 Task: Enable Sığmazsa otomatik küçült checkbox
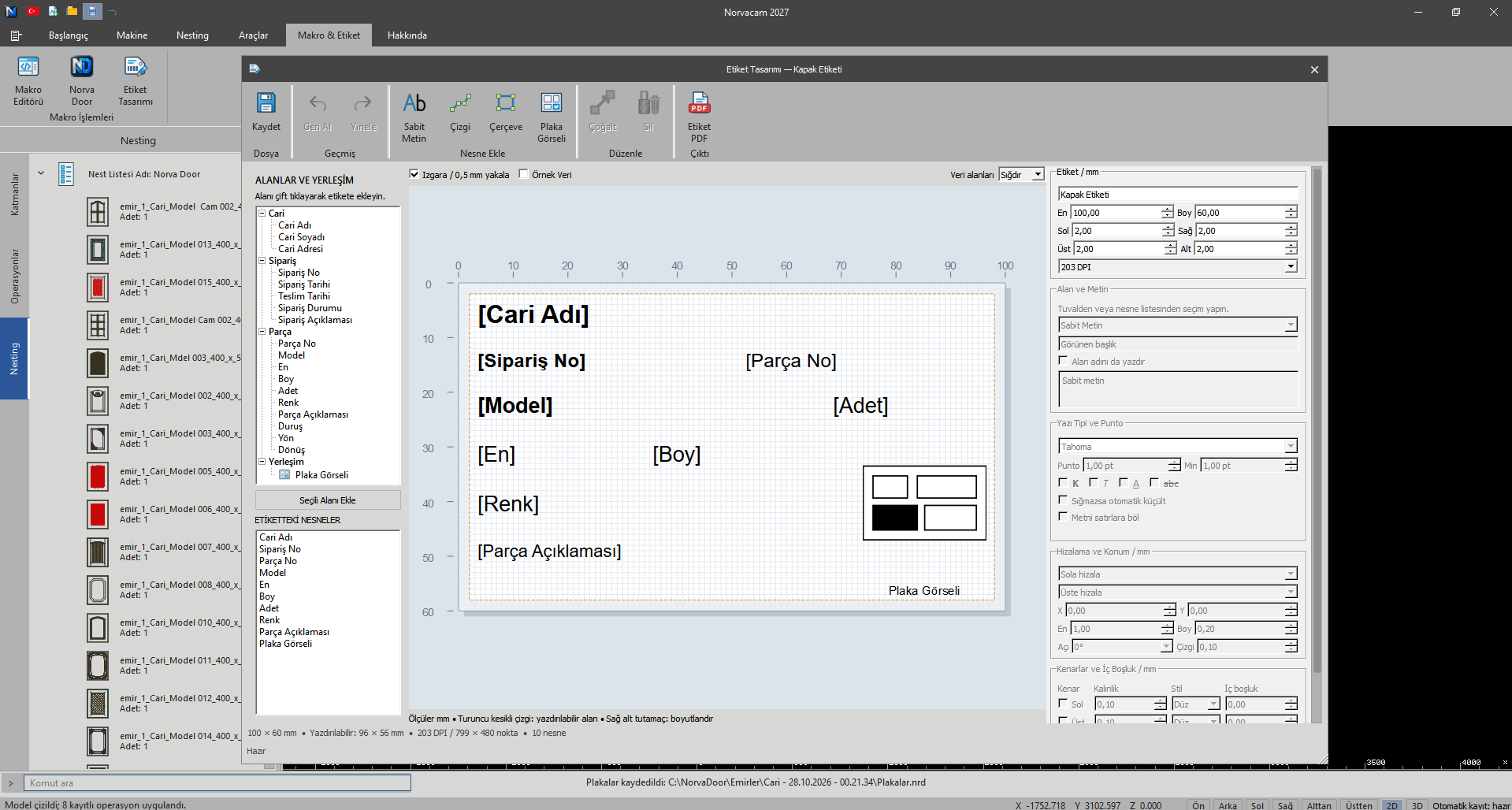tap(1063, 500)
